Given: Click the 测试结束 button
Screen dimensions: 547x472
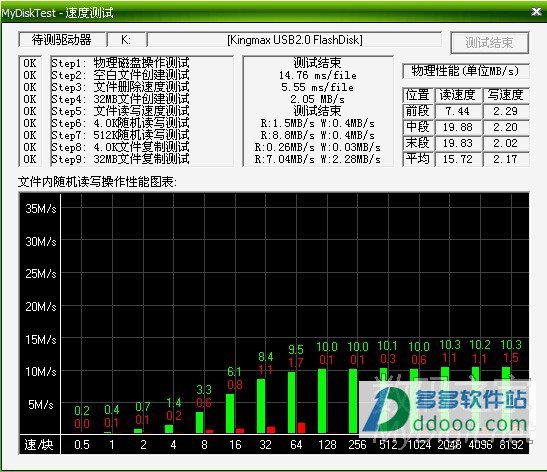Looking at the screenshot, I should pos(489,43).
